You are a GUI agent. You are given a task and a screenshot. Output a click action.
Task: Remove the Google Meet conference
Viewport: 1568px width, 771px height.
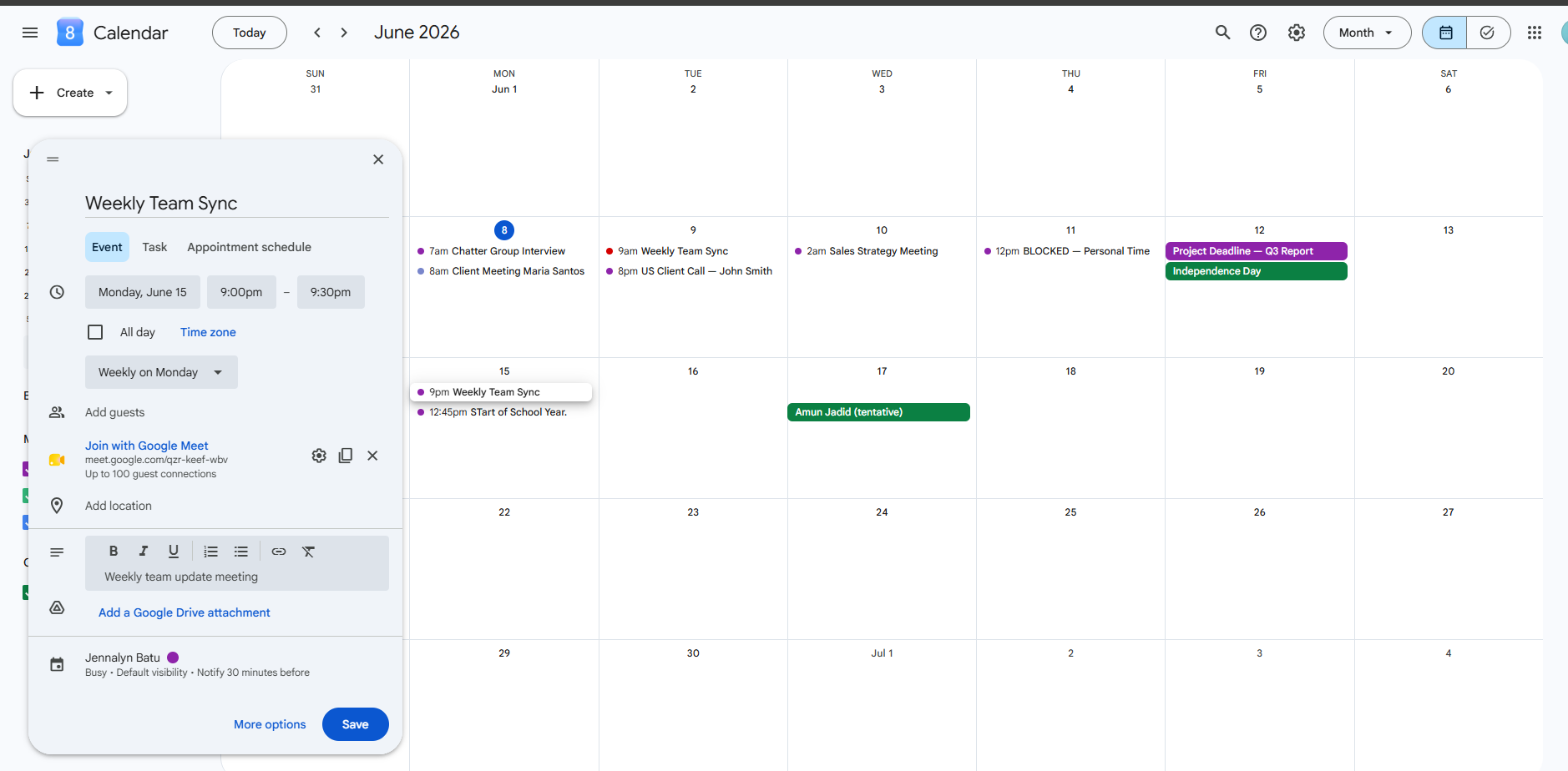[372, 456]
